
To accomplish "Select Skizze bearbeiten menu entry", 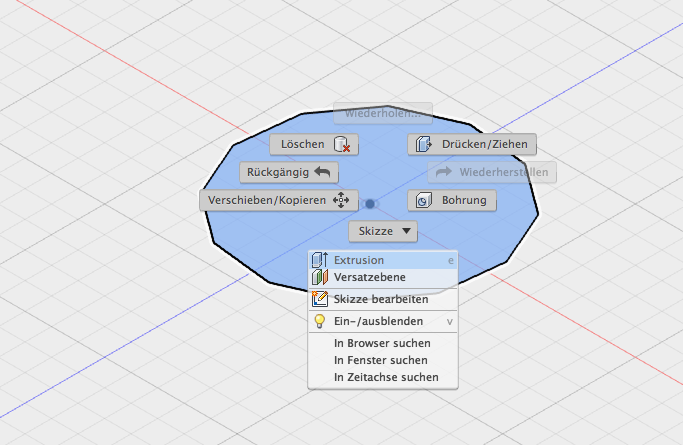I will pyautogui.click(x=383, y=299).
